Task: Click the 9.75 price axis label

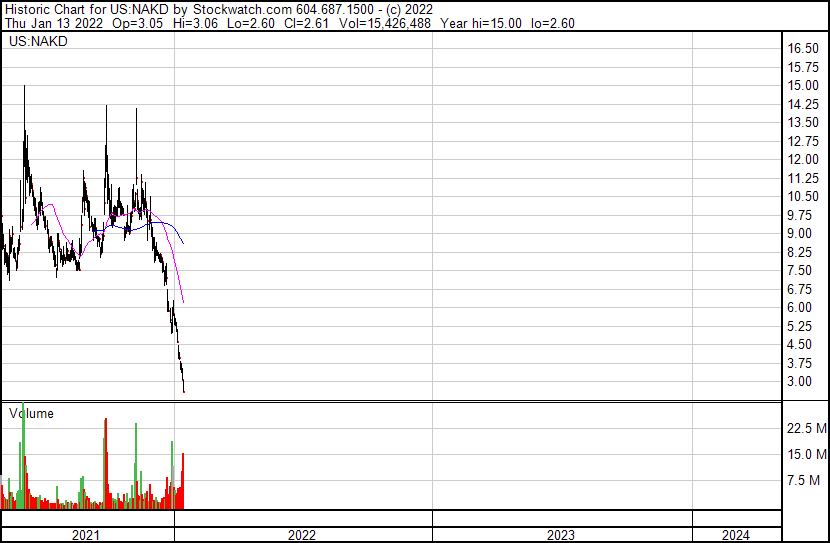Action: coord(800,215)
